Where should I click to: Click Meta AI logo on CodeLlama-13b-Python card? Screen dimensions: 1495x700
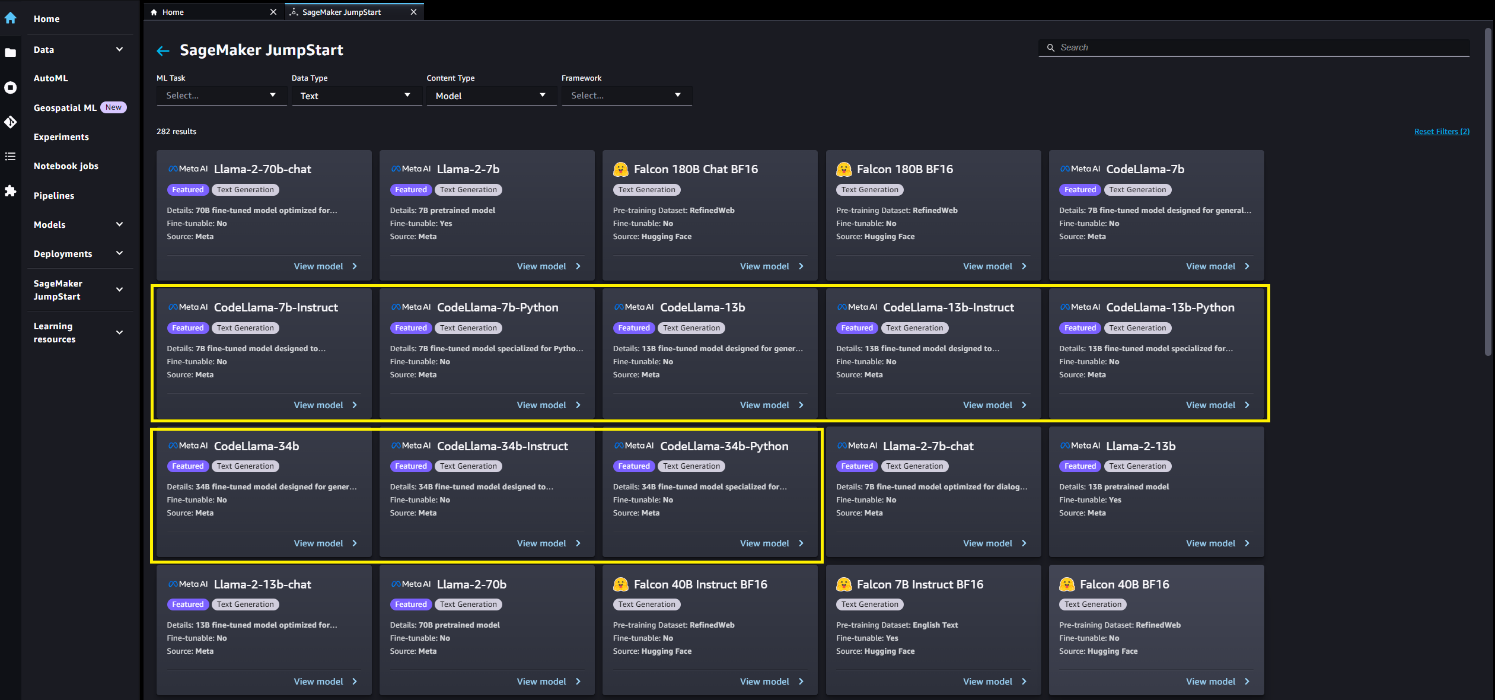[x=1080, y=307]
